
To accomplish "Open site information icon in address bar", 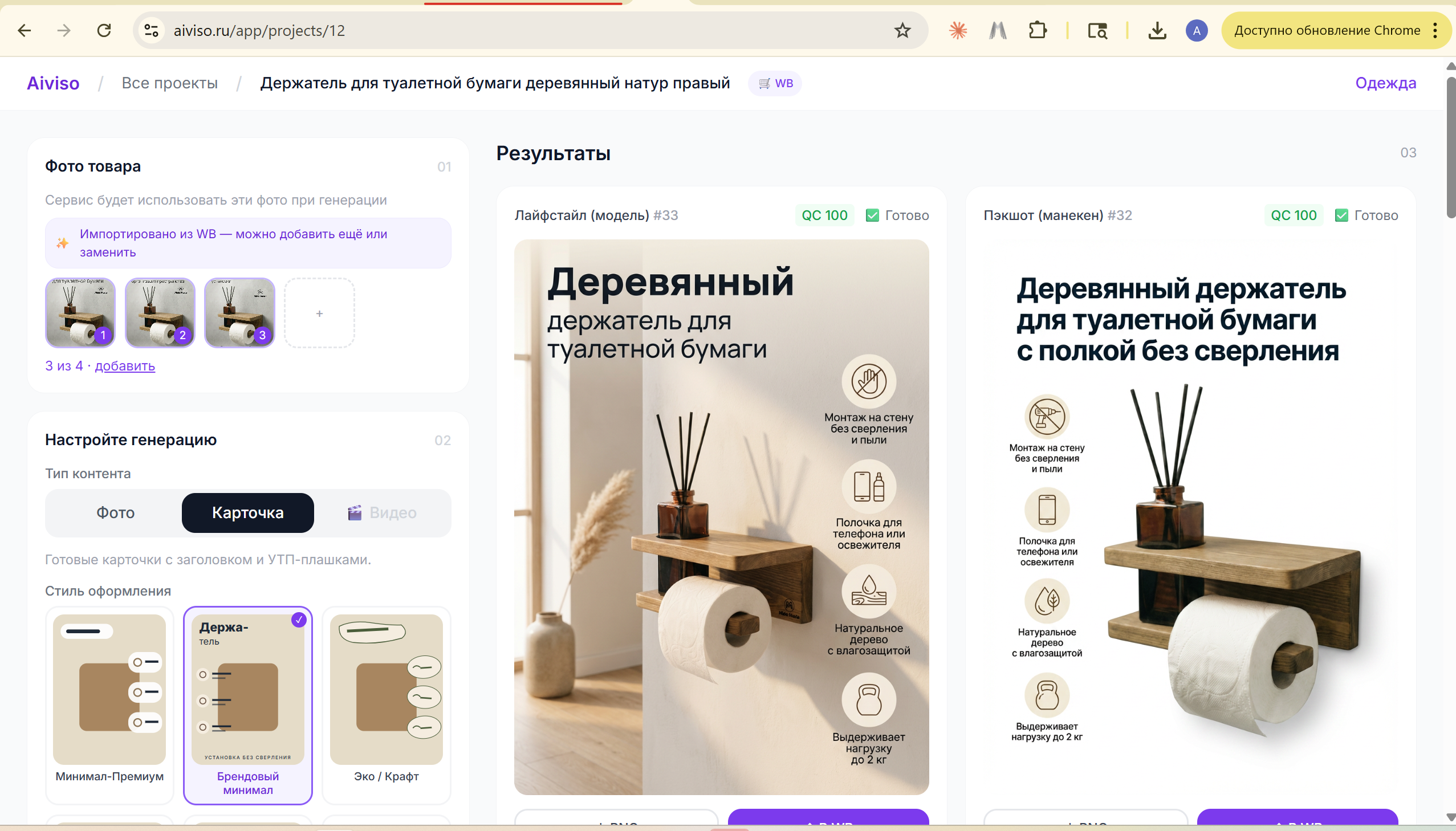I will coord(151,30).
